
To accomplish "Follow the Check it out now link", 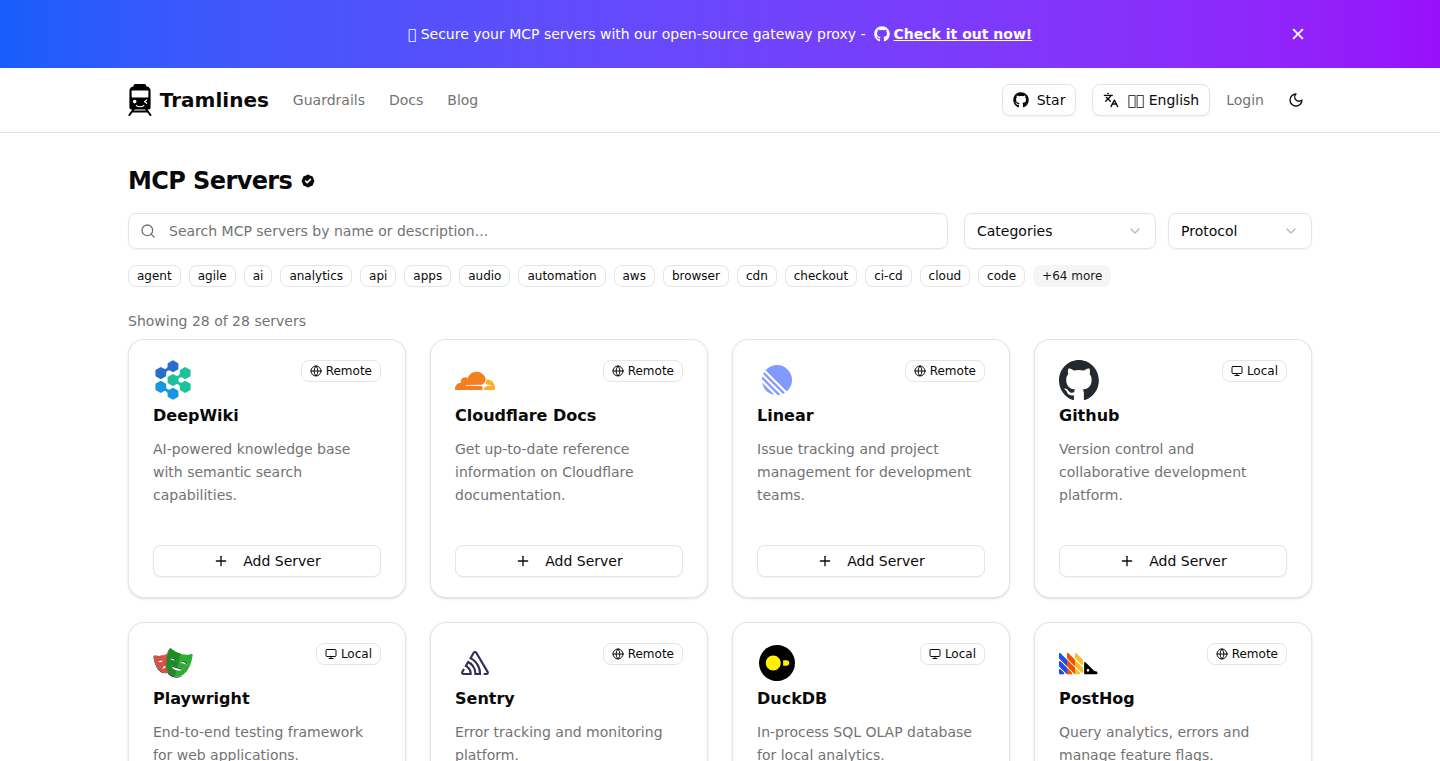I will pyautogui.click(x=962, y=34).
